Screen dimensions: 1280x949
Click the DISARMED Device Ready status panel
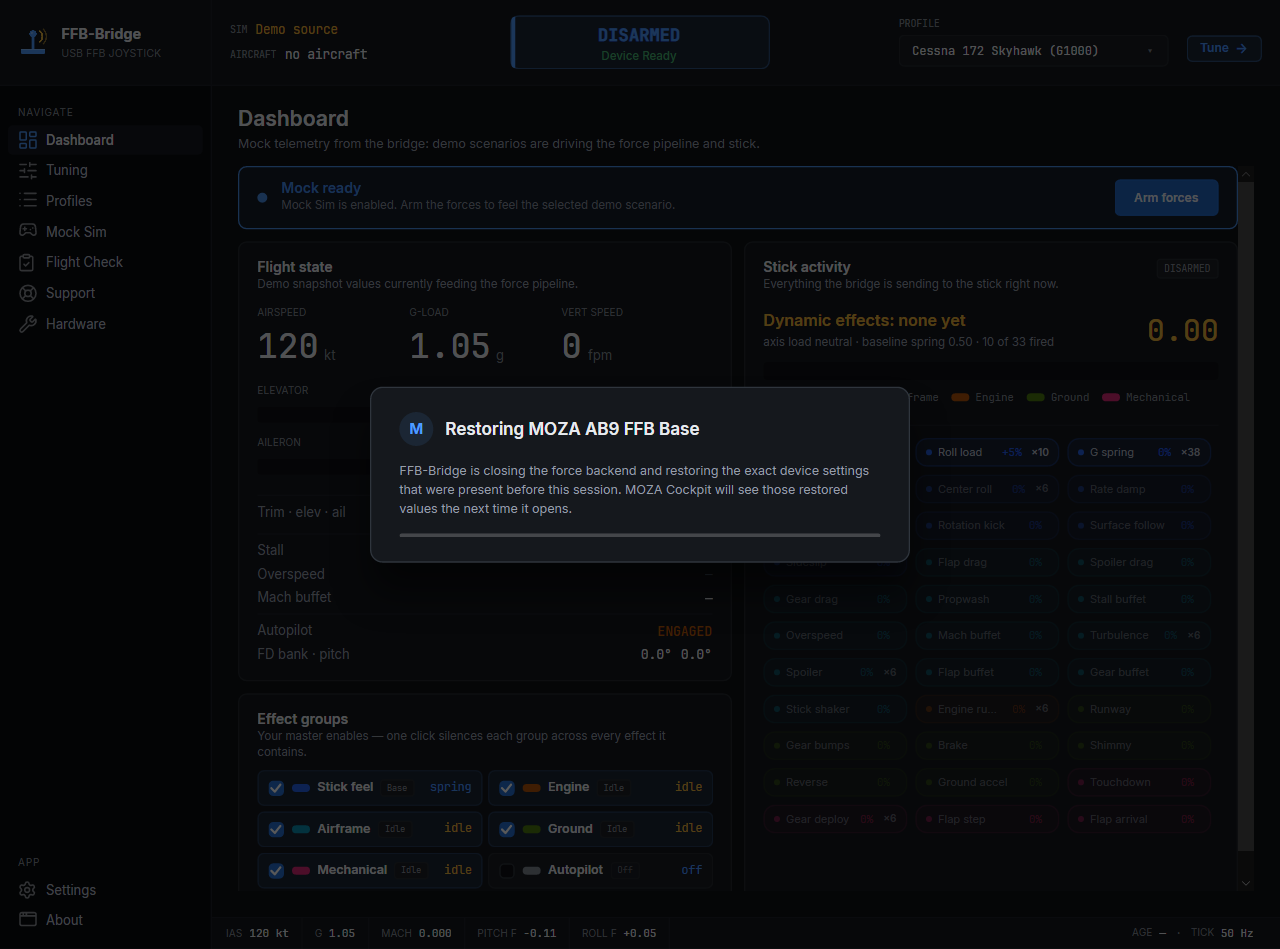point(640,42)
